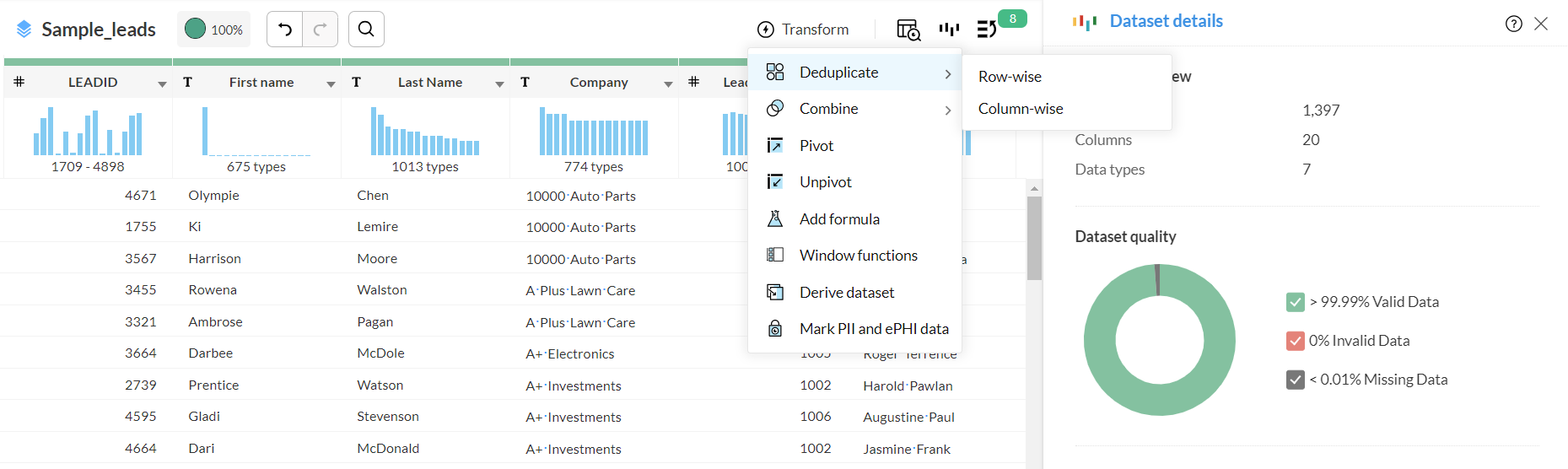This screenshot has width=1568, height=469.
Task: Click the Sample_leads dataset layers icon
Action: click(24, 30)
